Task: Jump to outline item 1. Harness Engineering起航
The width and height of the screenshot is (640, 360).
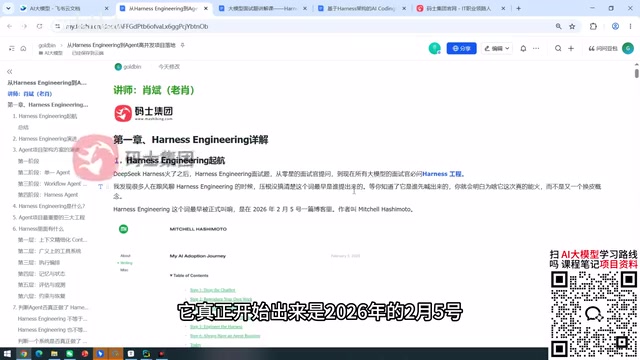Action: click(45, 116)
